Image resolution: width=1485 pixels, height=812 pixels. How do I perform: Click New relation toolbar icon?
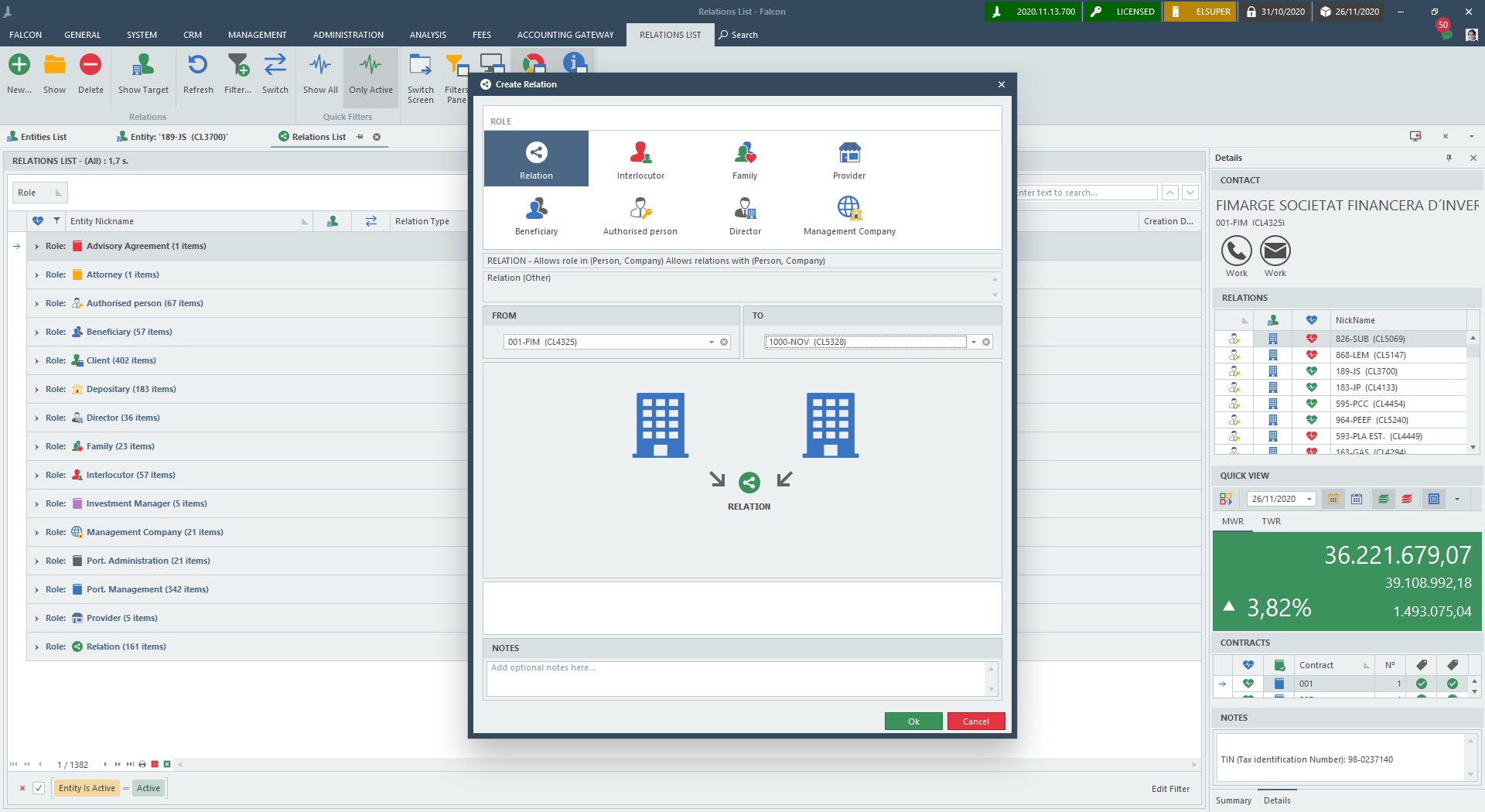pos(19,64)
